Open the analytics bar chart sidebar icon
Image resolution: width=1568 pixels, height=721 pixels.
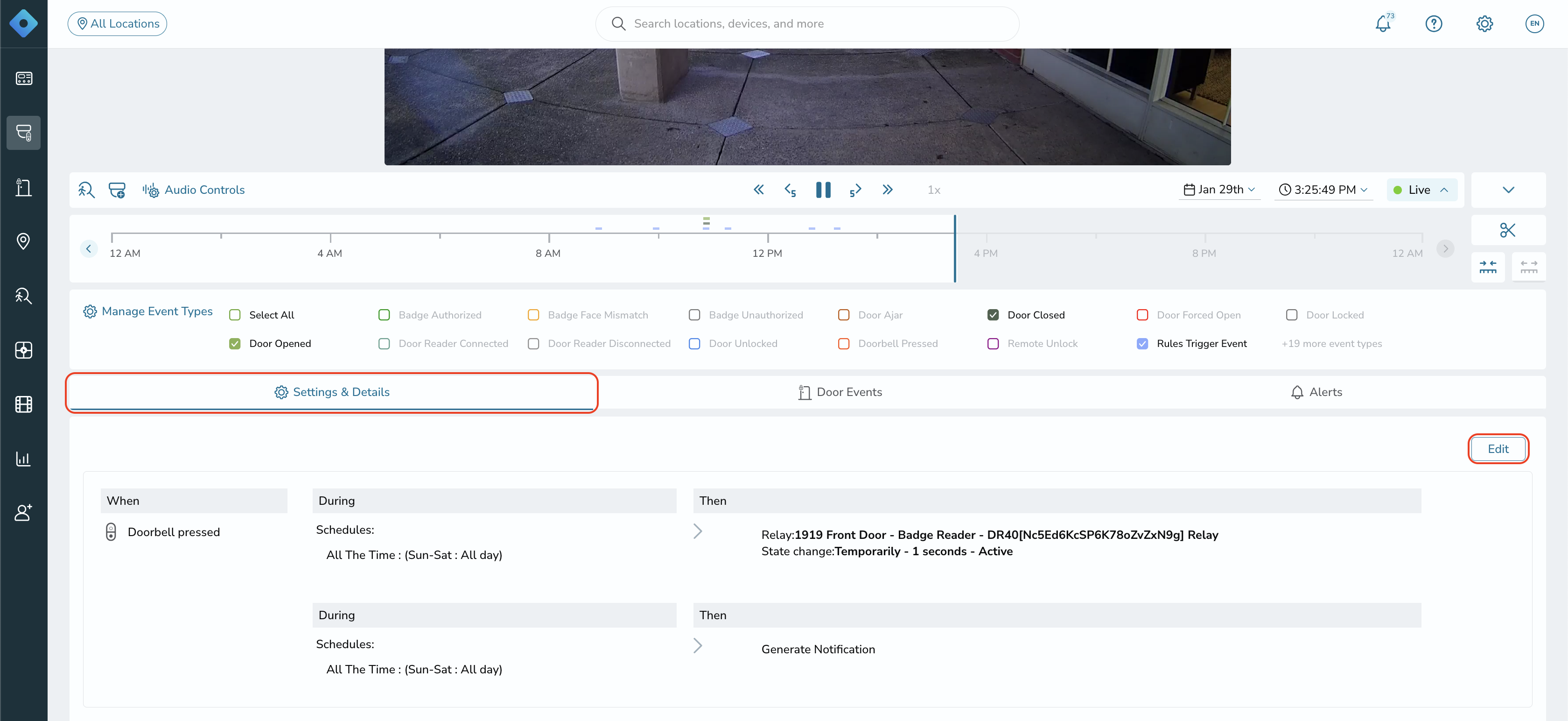(24, 459)
